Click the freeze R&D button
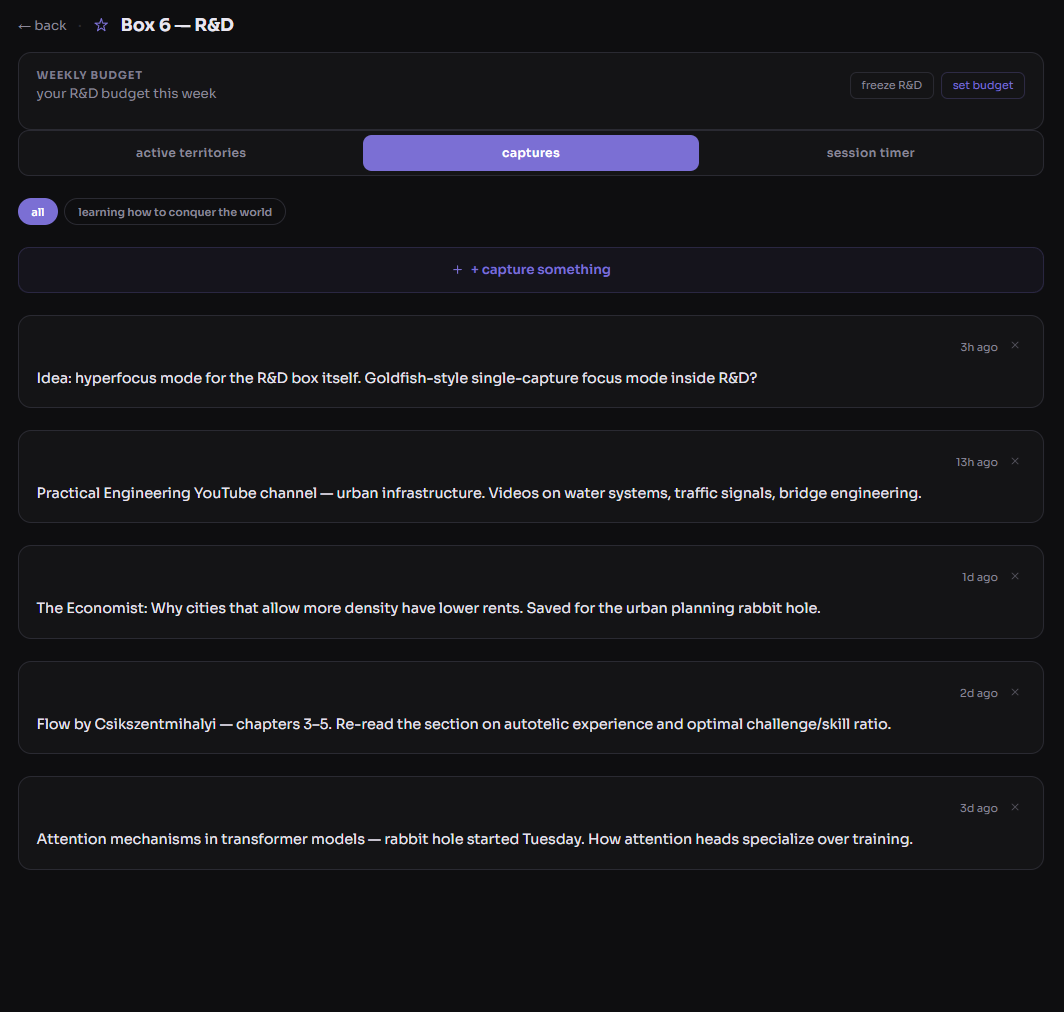 coord(891,85)
